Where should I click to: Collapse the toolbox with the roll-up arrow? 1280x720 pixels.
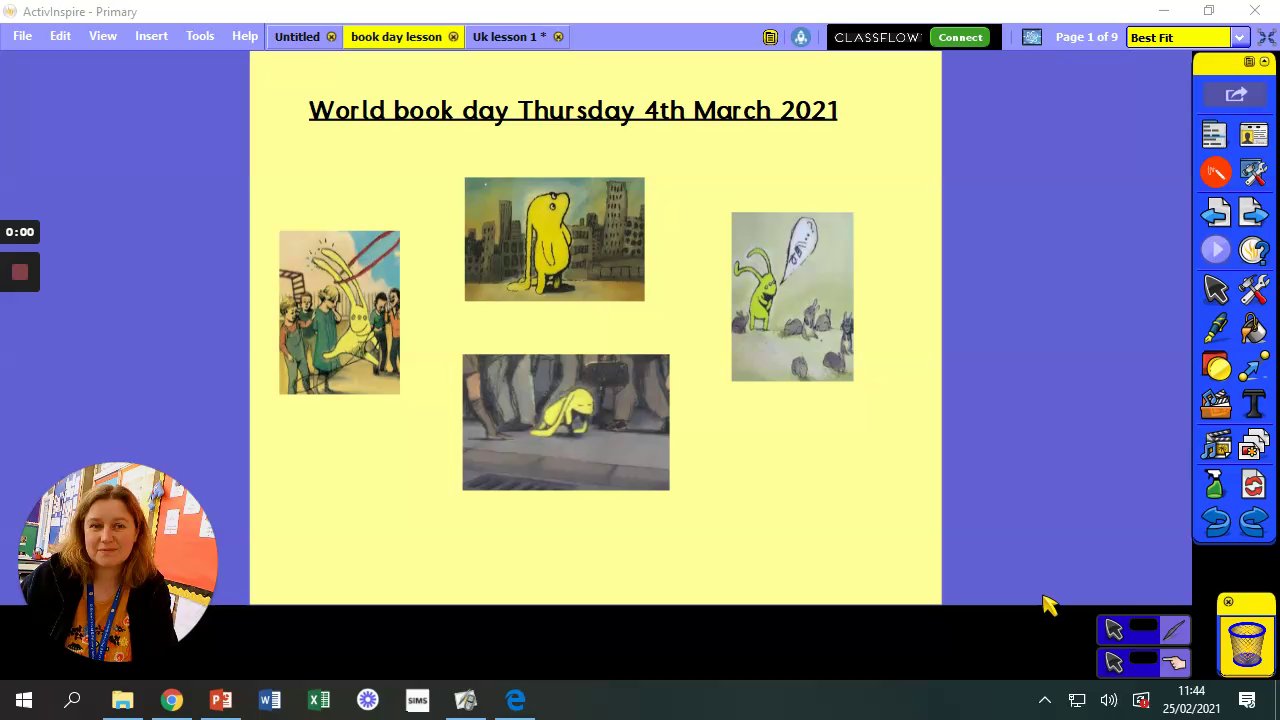1264,62
